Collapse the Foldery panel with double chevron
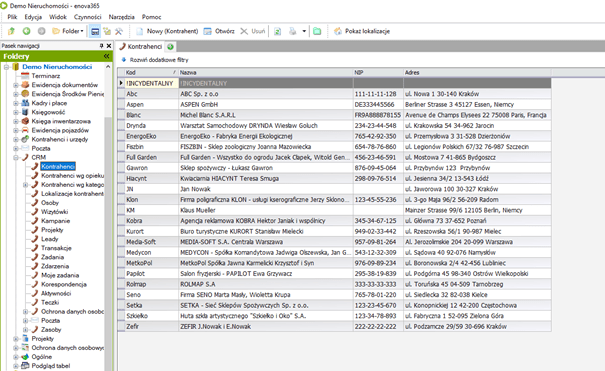 click(106, 56)
